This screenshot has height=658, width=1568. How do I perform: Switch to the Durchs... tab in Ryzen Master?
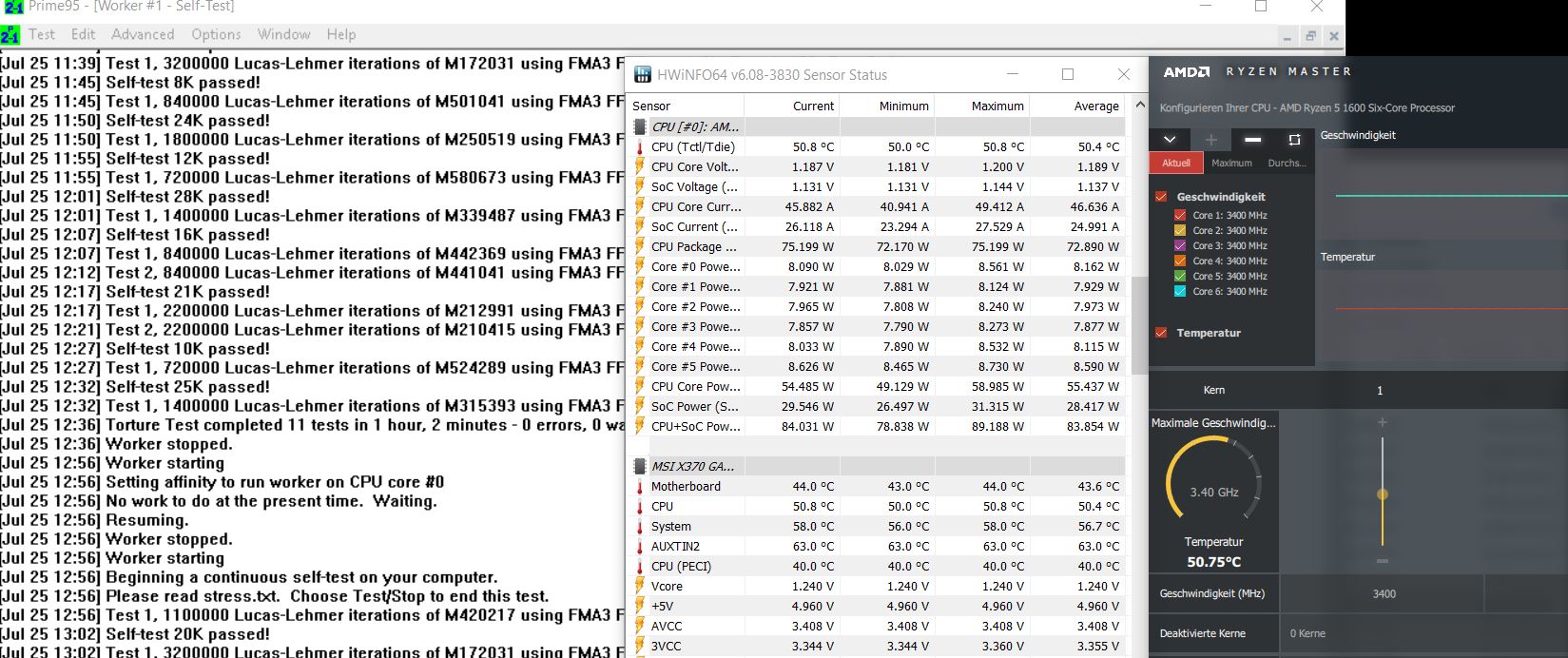pos(1287,163)
